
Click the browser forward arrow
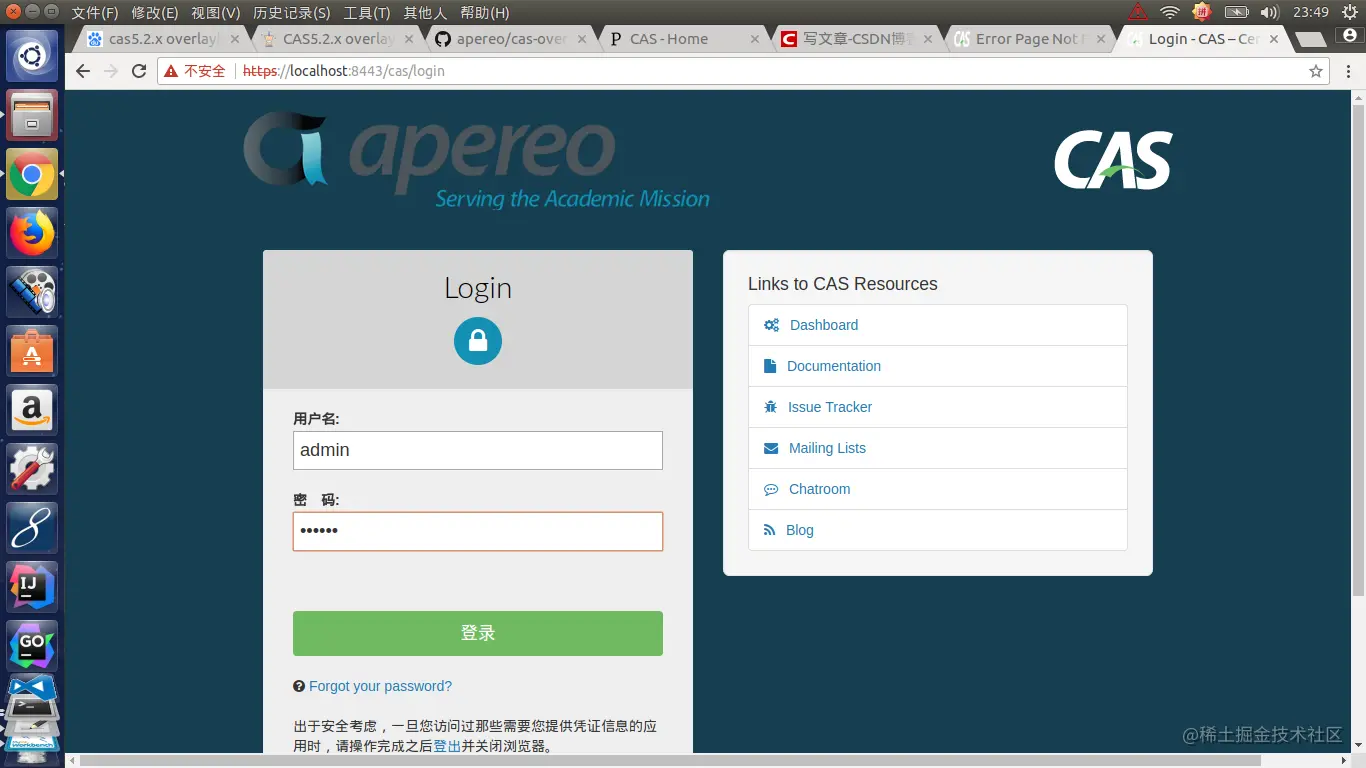[x=111, y=71]
